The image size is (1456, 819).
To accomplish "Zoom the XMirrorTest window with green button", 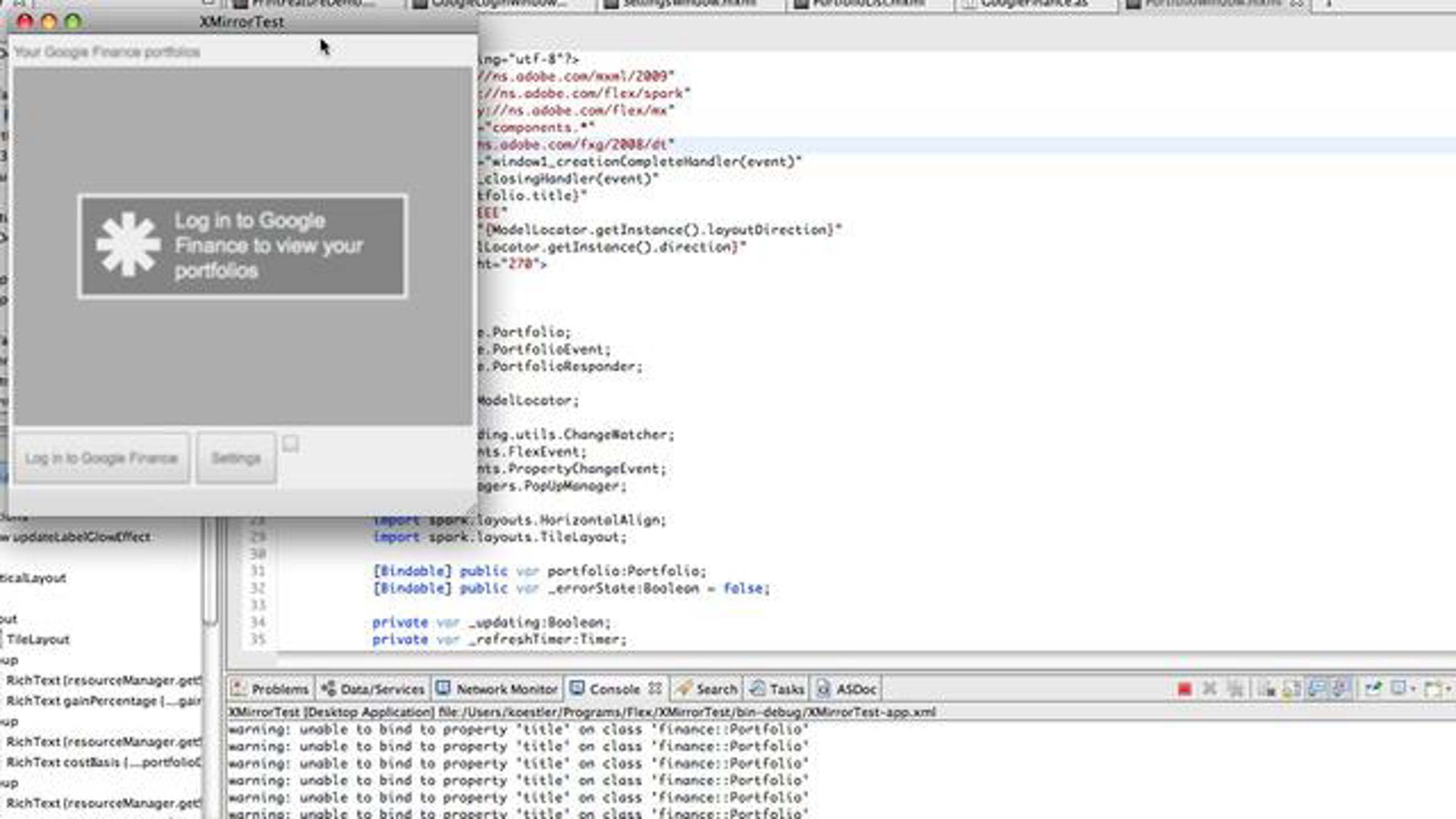I will point(73,22).
